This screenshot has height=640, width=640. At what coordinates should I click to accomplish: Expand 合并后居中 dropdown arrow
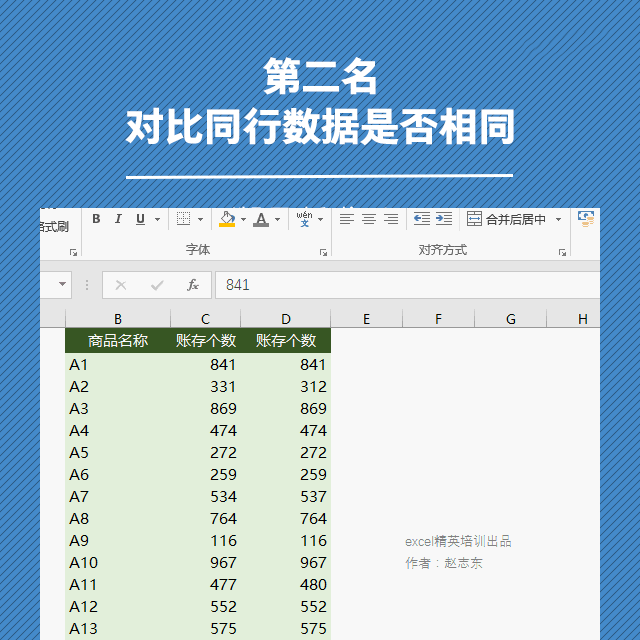558,220
